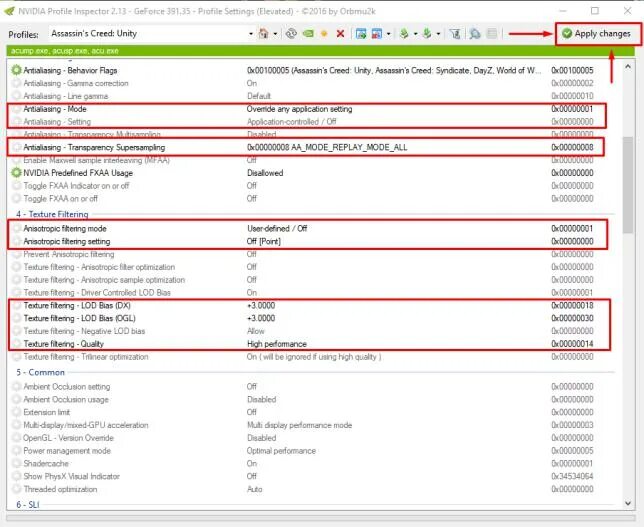Select the Antialiasing - Mode row
Screen dimensions: 644x527
click(x=310, y=109)
